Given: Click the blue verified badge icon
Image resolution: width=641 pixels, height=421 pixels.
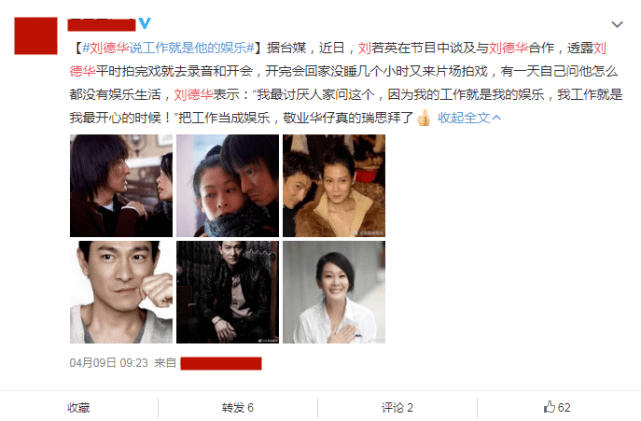Looking at the screenshot, I should point(144,23).
